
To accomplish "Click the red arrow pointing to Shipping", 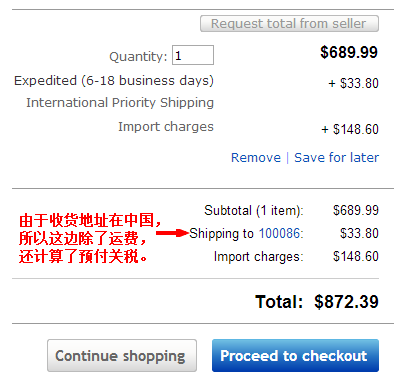I will click(x=172, y=233).
